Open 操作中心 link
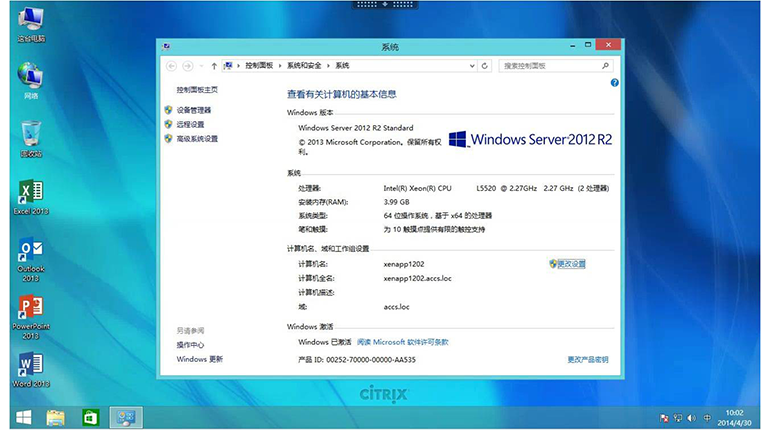770x430 pixels. coord(190,345)
